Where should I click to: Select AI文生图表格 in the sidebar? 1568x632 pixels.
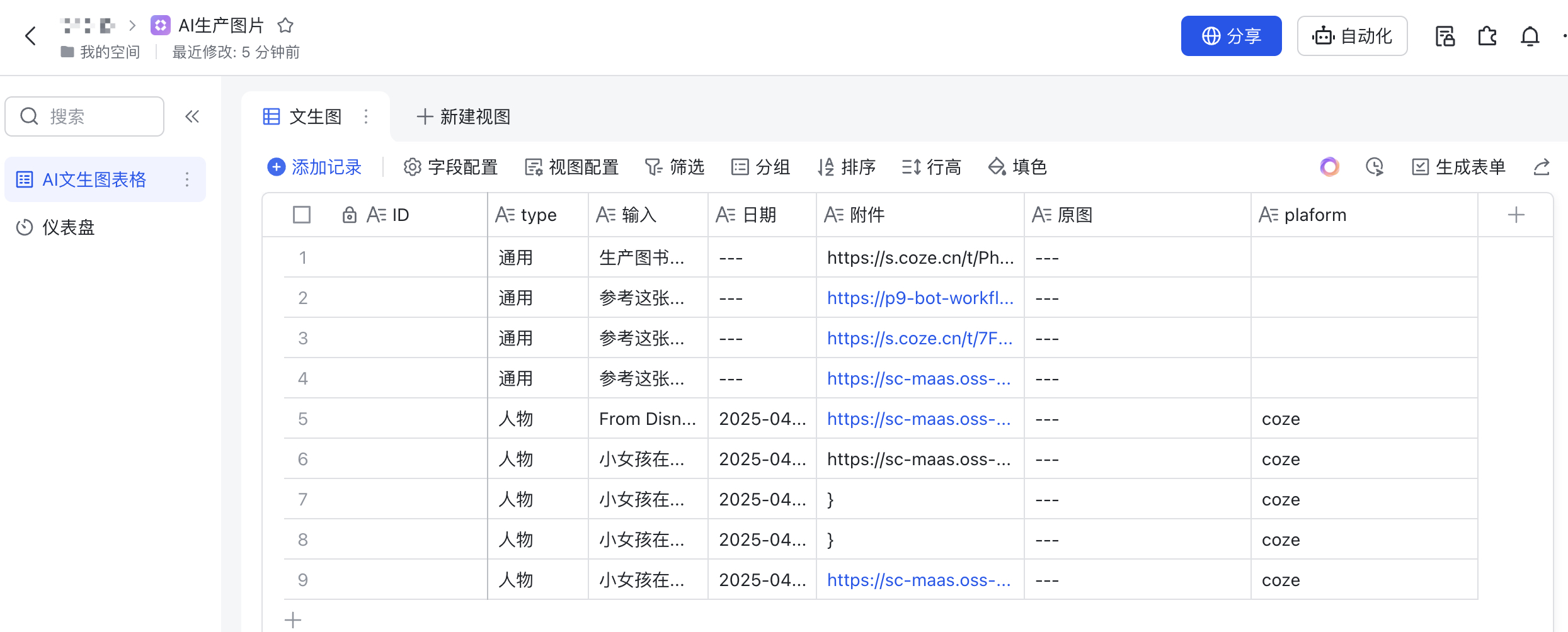[105, 179]
